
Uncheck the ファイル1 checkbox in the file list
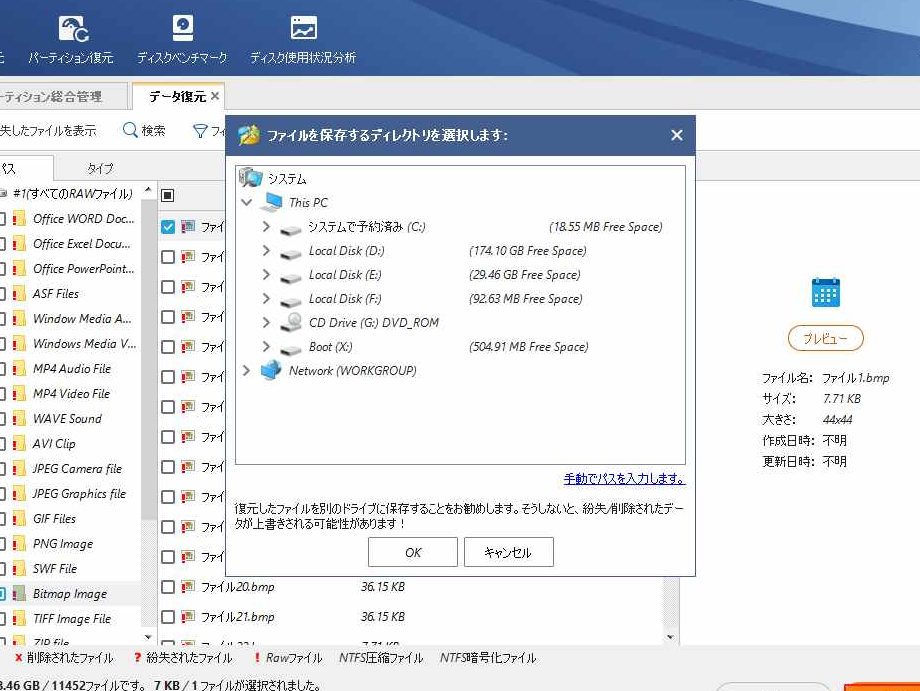(168, 227)
